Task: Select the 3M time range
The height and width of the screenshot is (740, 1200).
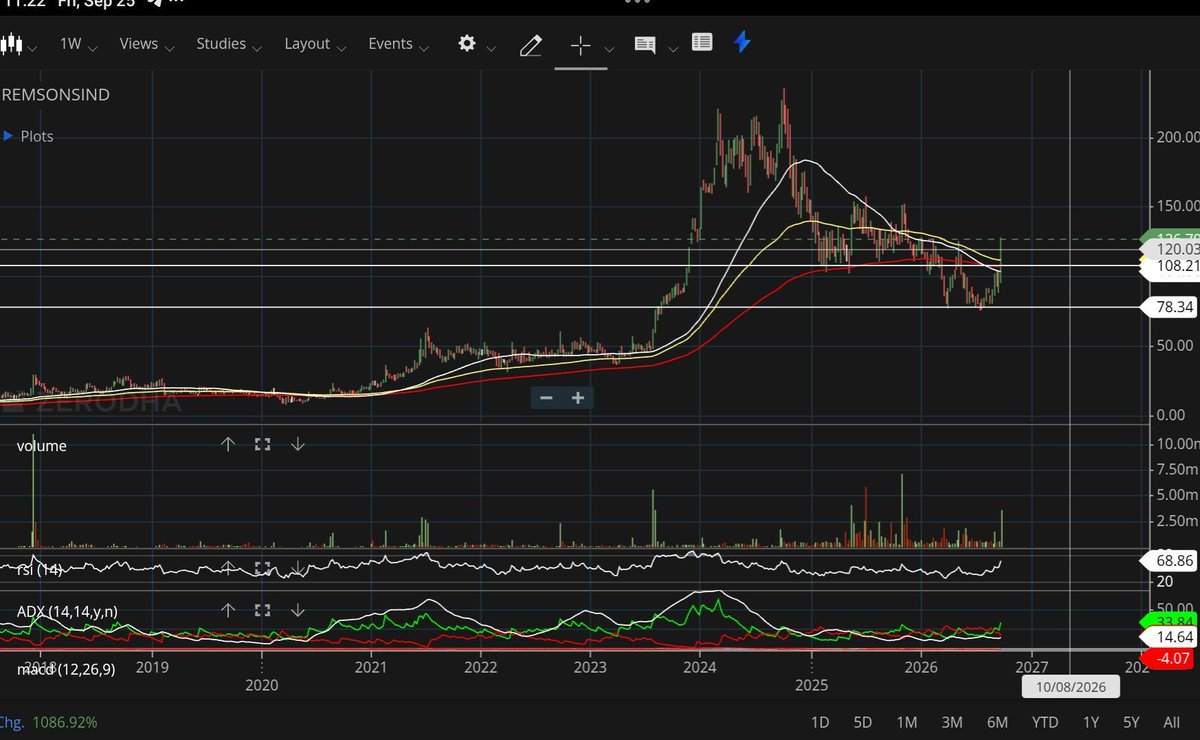Action: (x=952, y=722)
